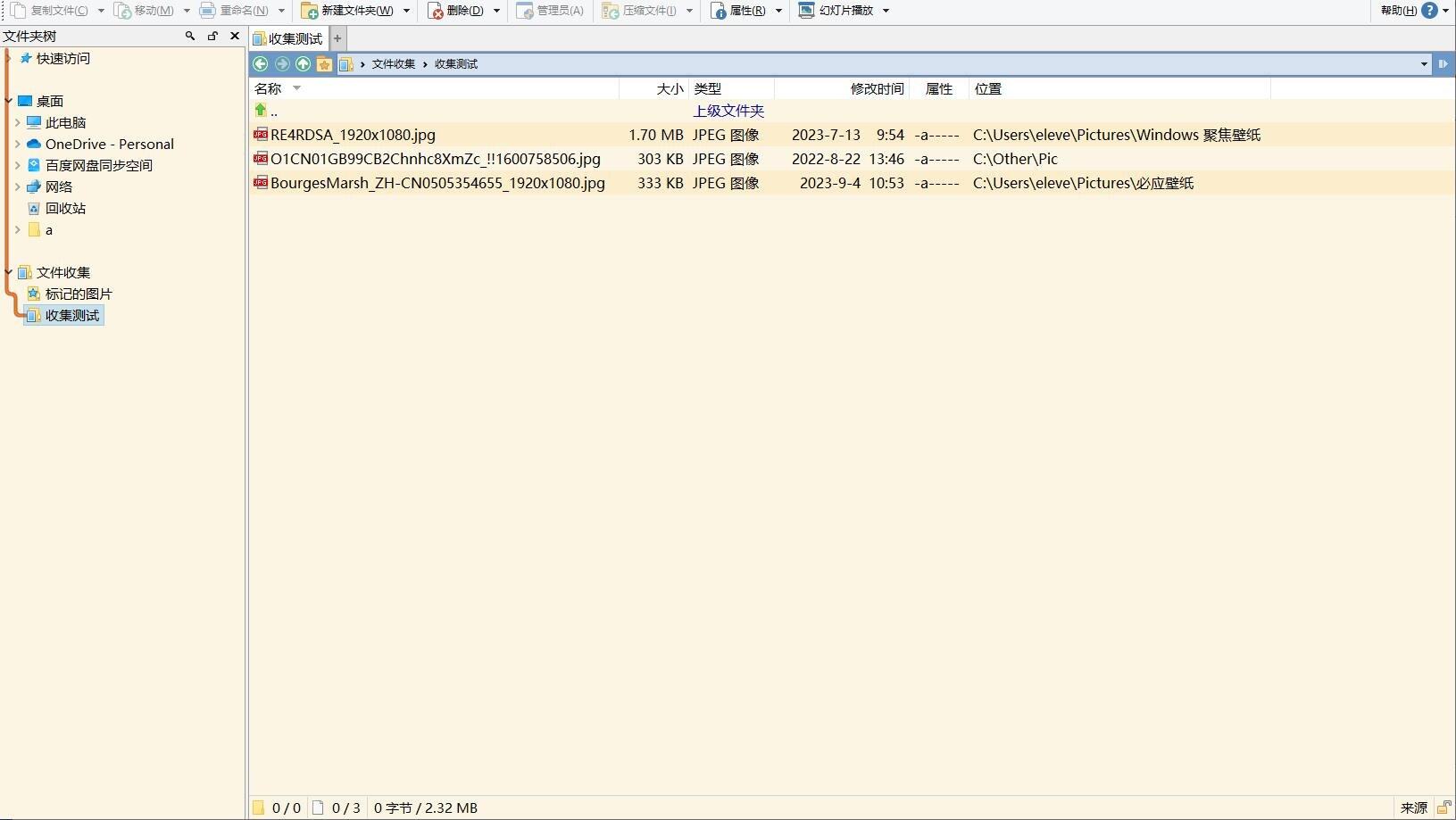Select OneDrive - Personal in the tree

pyautogui.click(x=109, y=144)
